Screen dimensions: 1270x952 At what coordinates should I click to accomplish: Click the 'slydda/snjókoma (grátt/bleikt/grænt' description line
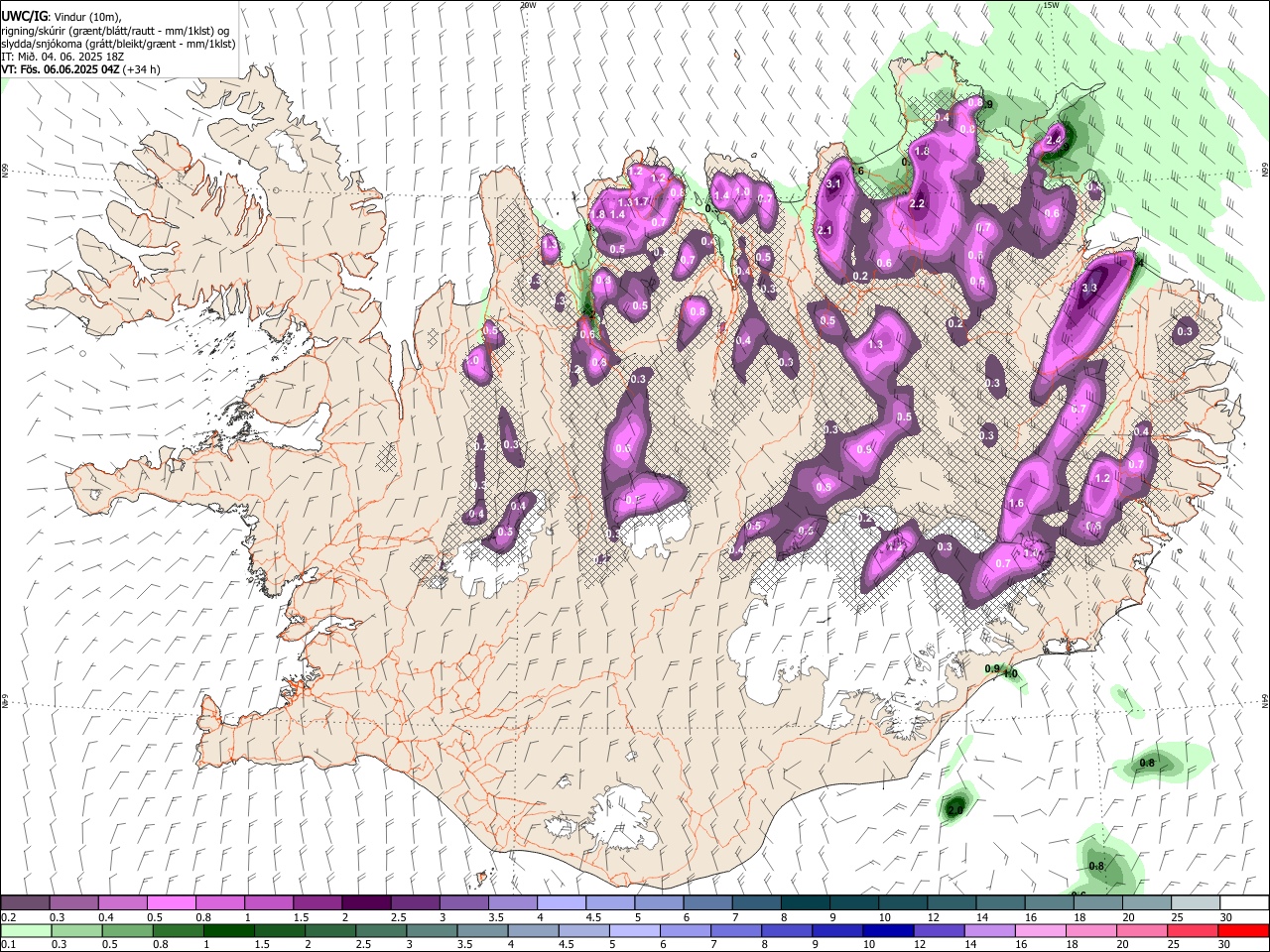[118, 44]
